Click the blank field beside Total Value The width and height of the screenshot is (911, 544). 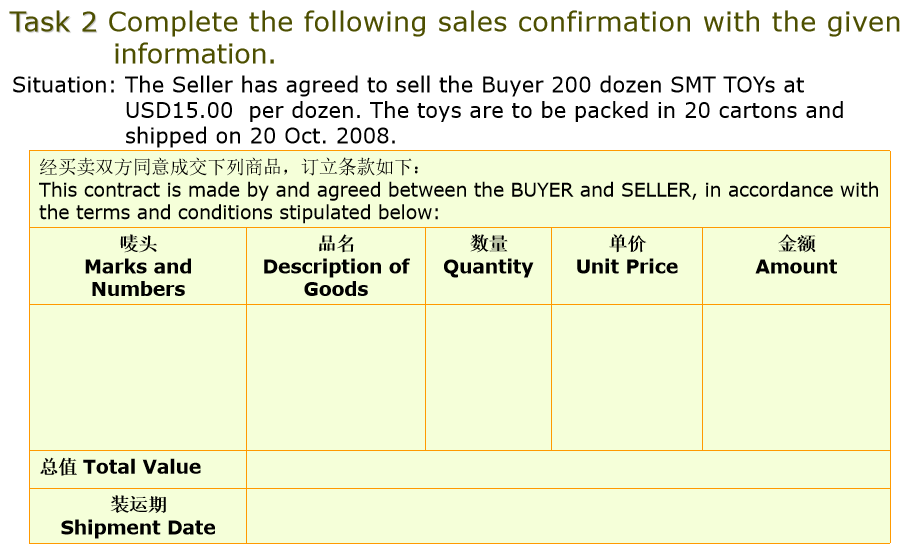coord(567,469)
